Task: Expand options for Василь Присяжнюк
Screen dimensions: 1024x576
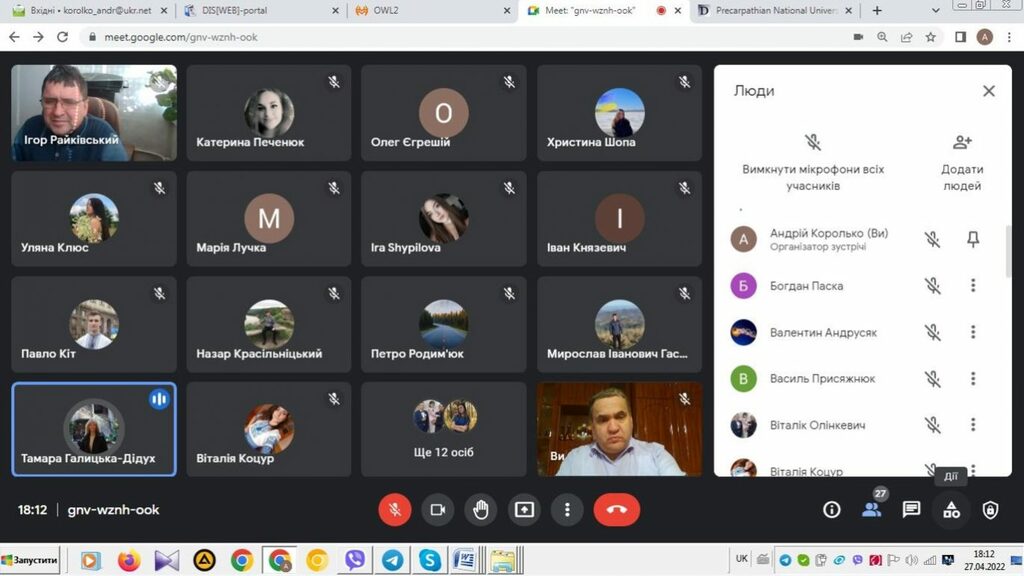Action: point(973,379)
